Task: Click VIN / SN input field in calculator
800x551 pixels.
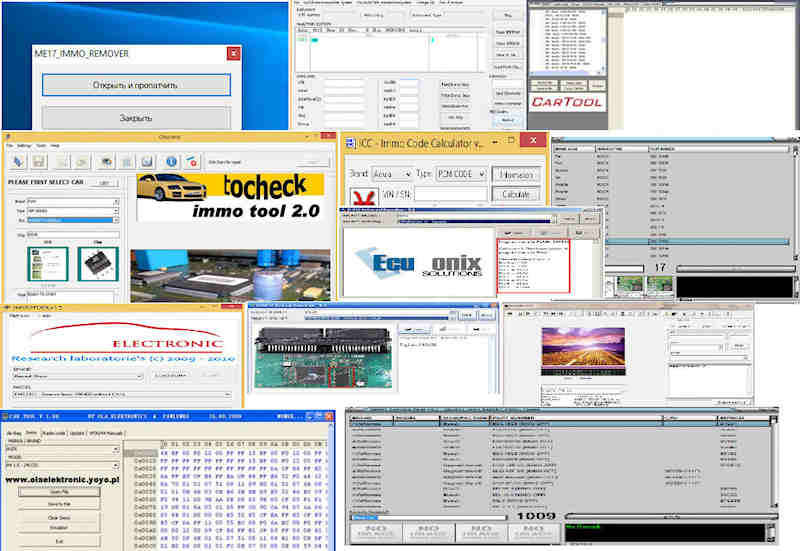Action: pos(451,194)
